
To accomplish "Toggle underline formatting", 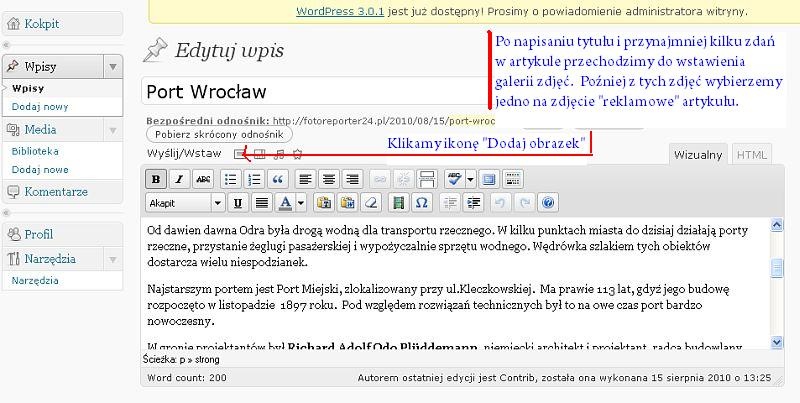I will (x=238, y=203).
